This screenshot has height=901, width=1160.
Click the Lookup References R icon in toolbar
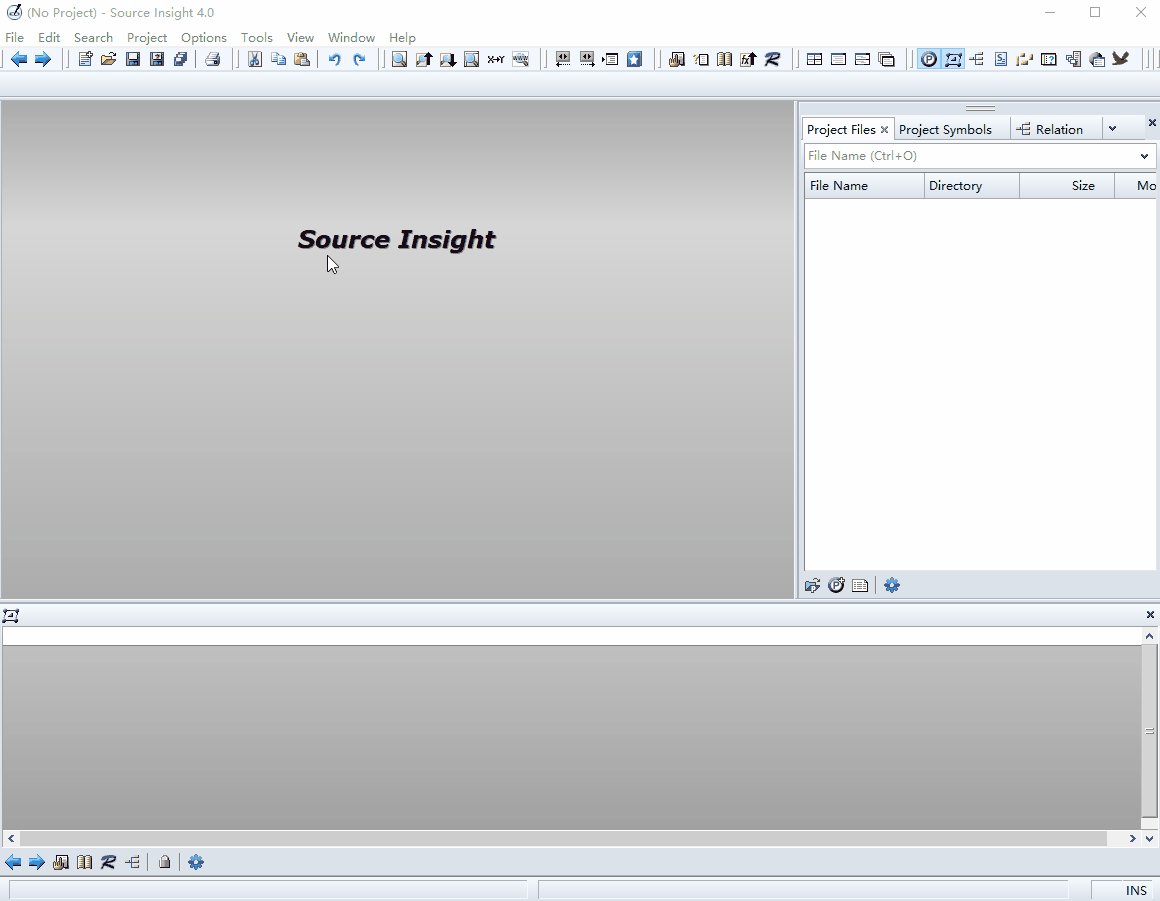pyautogui.click(x=772, y=59)
